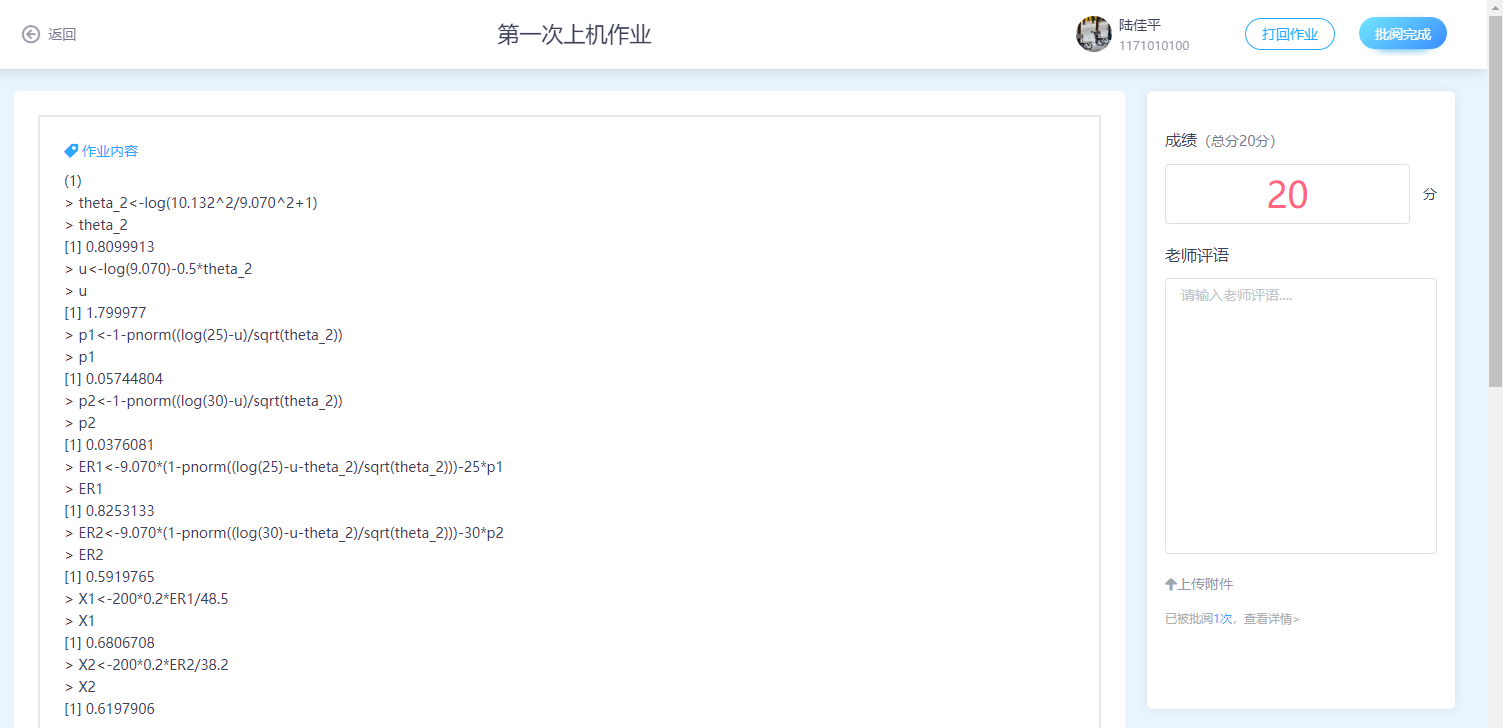This screenshot has width=1503, height=728.
Task: Click the student name 陆佳平
Action: coord(1140,25)
